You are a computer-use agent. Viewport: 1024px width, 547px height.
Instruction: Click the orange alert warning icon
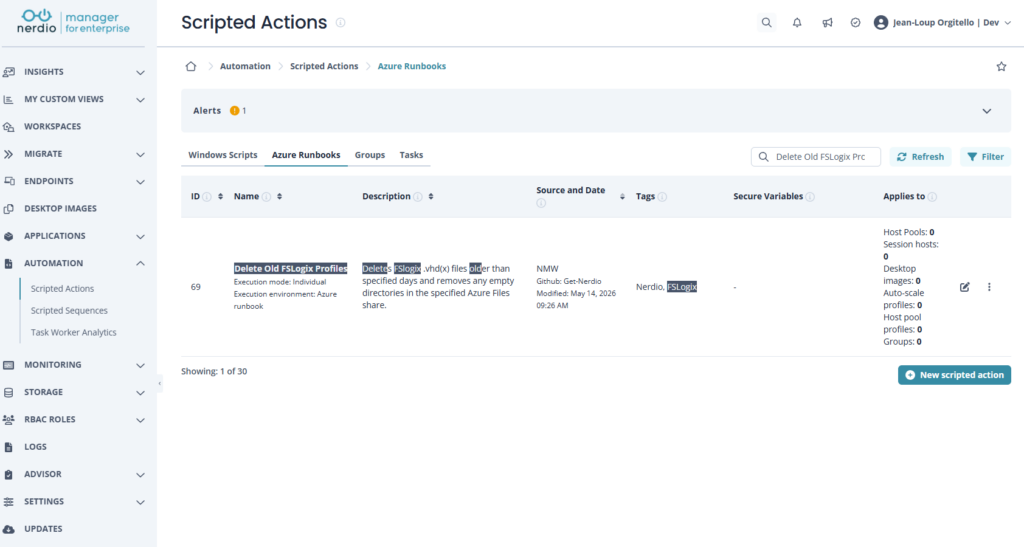(x=234, y=110)
